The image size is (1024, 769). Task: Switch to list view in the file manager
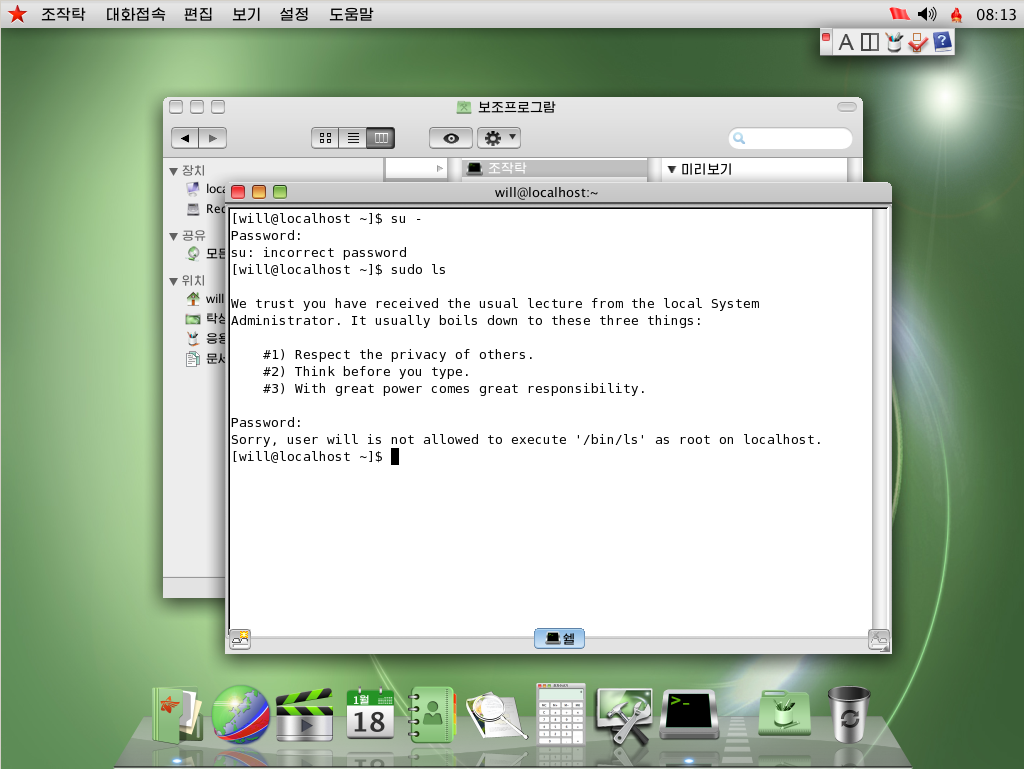click(351, 137)
